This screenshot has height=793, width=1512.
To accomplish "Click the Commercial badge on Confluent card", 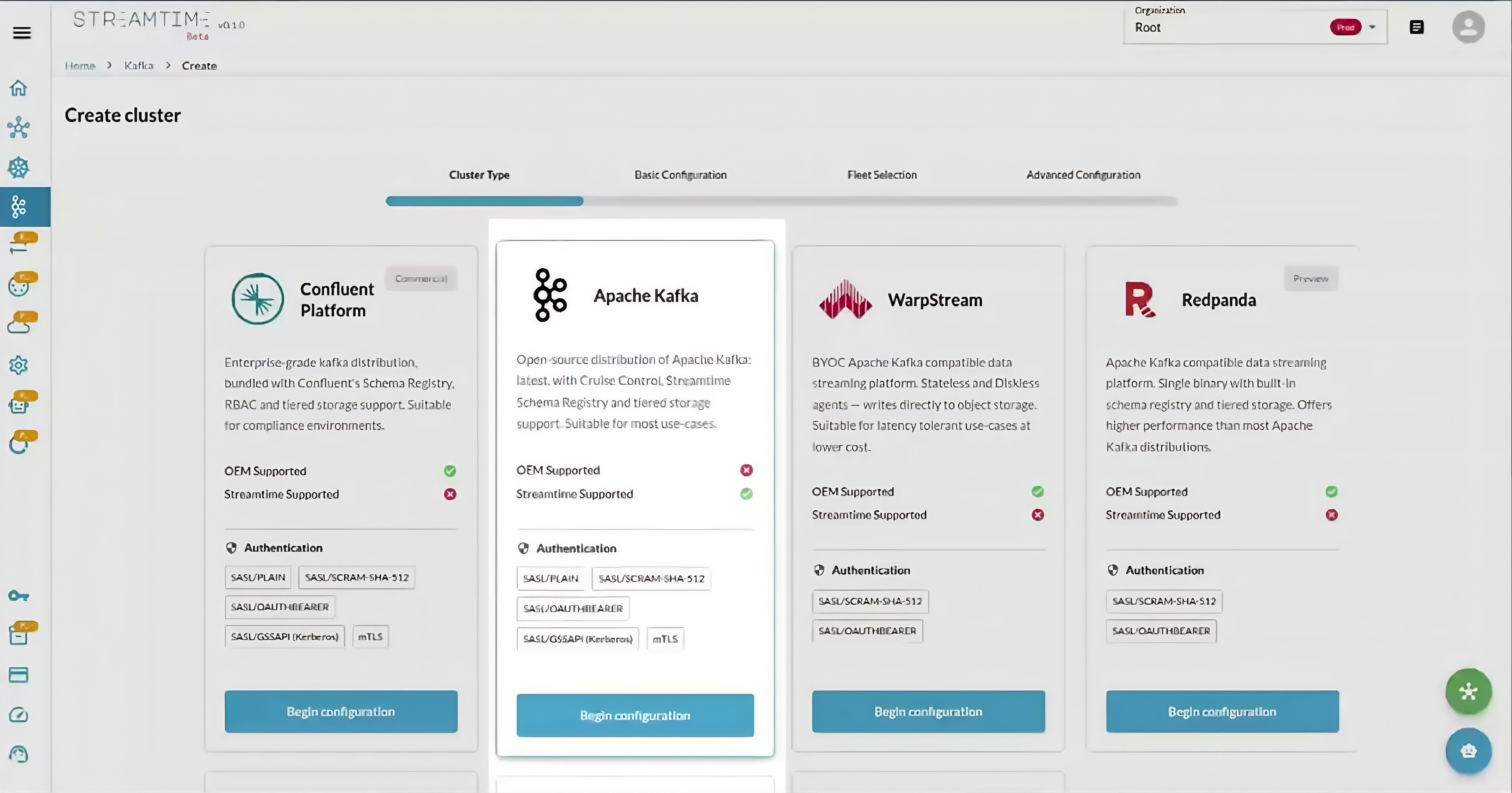I will [x=421, y=279].
